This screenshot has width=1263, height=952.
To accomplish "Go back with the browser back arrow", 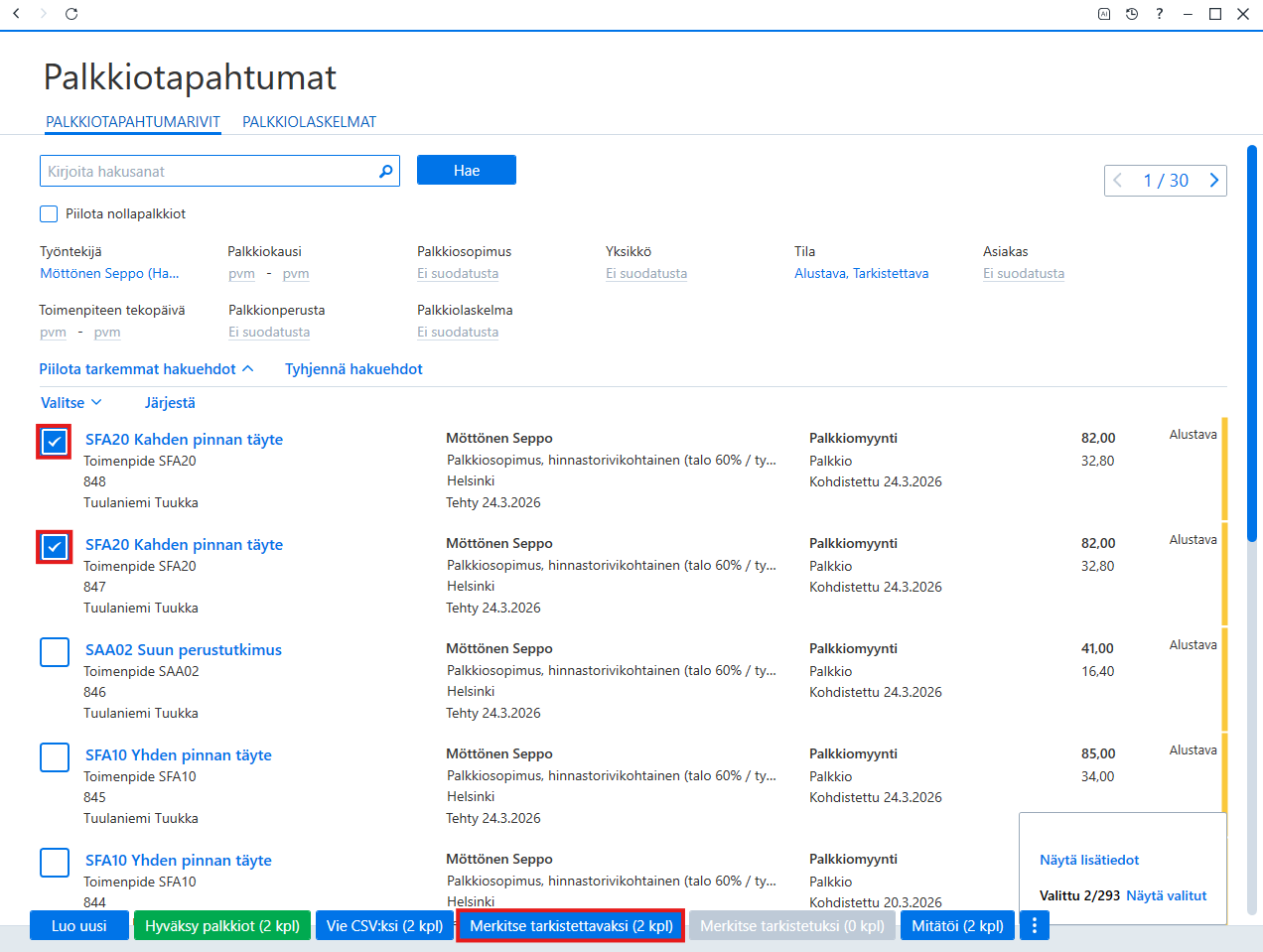I will pos(17,14).
